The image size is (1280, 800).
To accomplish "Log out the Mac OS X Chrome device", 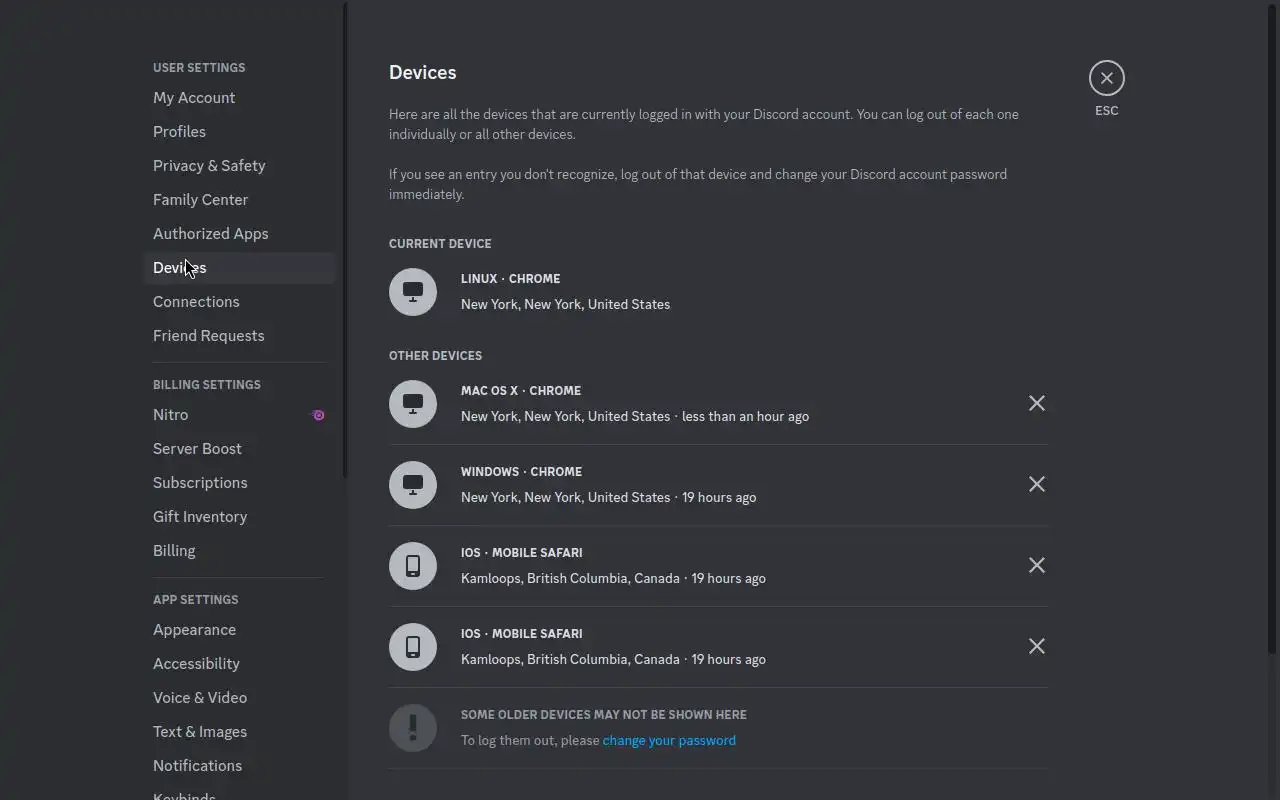I will coord(1037,403).
